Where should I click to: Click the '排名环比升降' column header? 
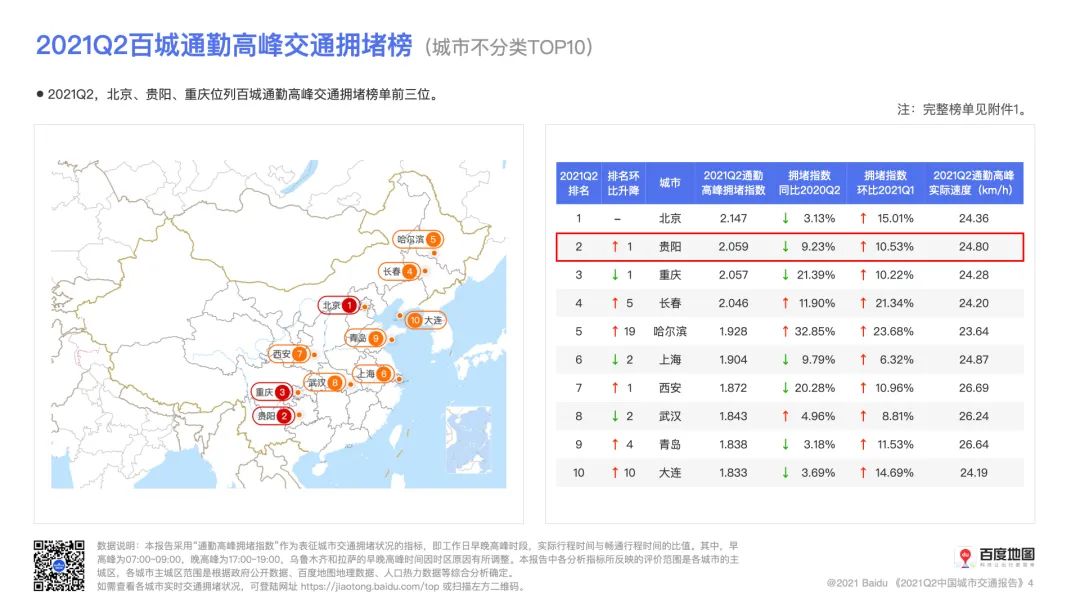point(623,183)
